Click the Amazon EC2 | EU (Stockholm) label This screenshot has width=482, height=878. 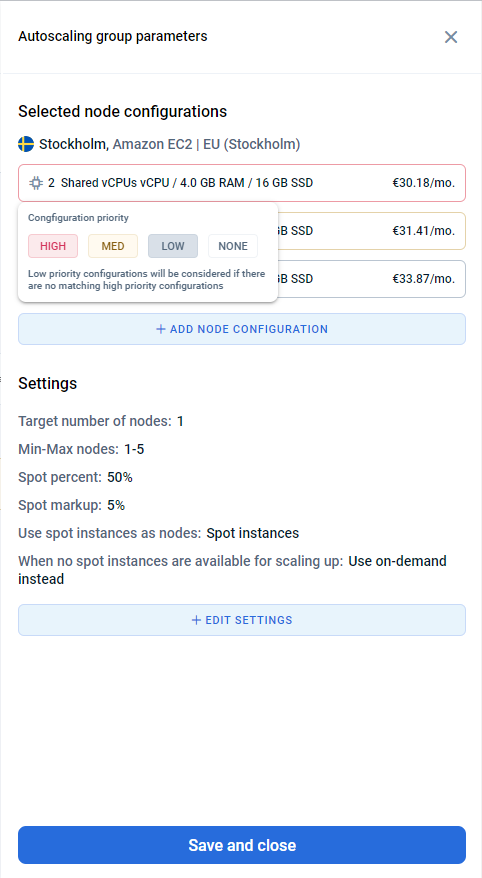(x=207, y=144)
